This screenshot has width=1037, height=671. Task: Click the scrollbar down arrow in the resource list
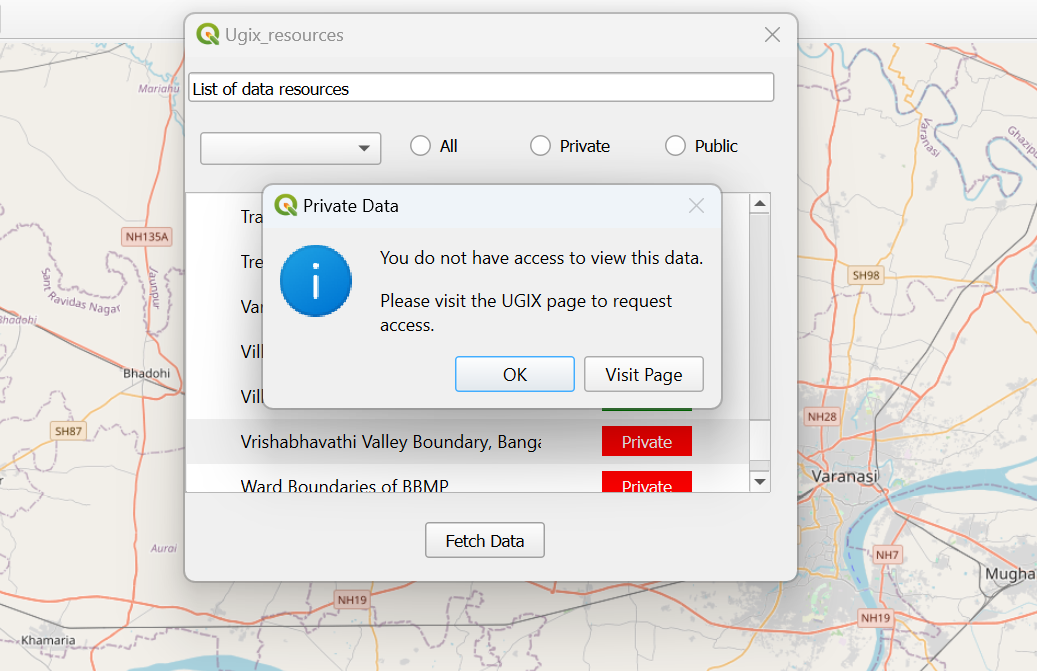pos(760,480)
